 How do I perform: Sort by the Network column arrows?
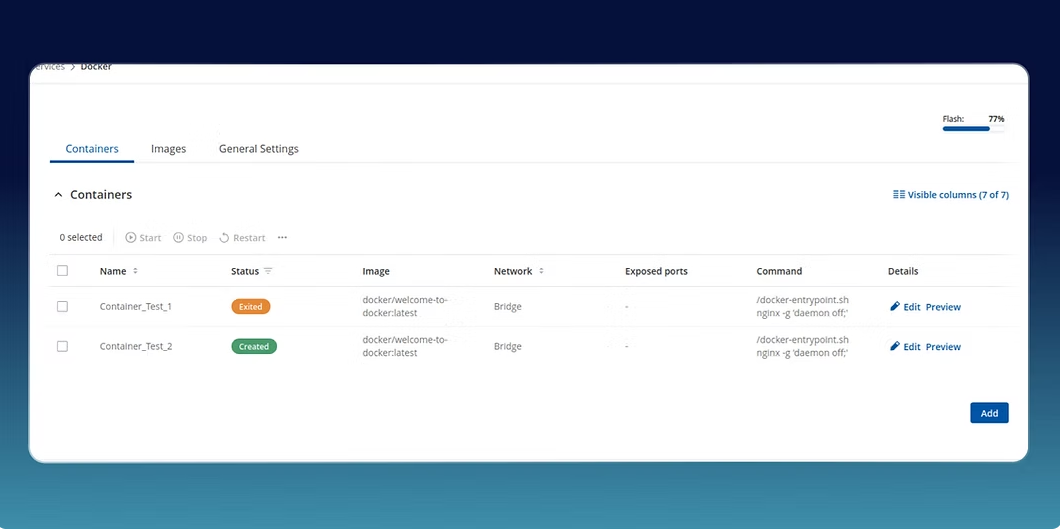click(x=541, y=271)
